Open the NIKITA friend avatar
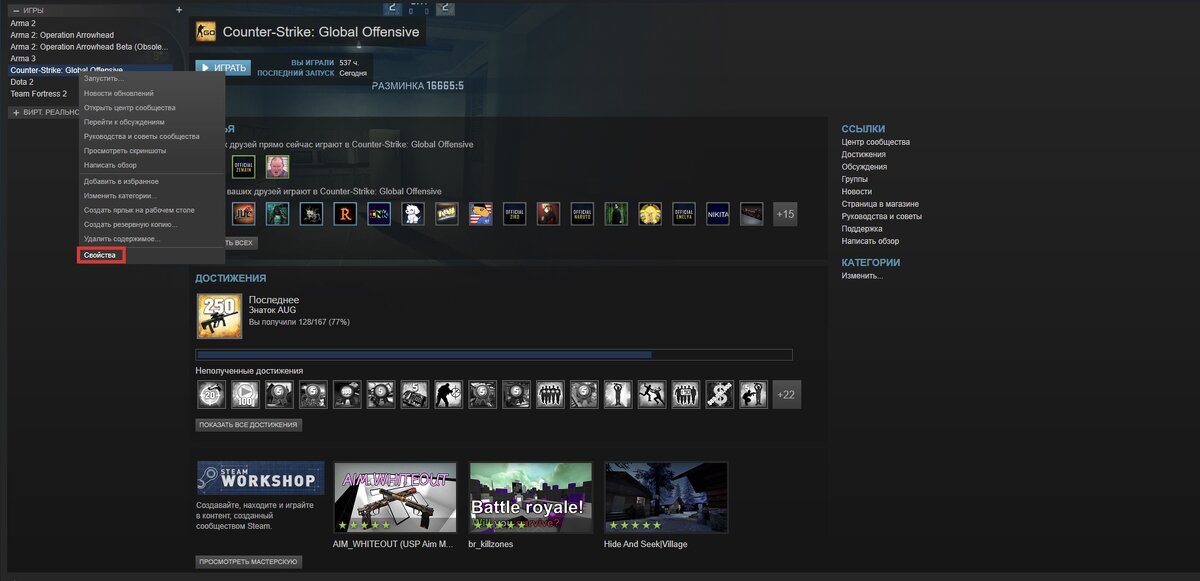This screenshot has height=581, width=1200. pyautogui.click(x=718, y=214)
